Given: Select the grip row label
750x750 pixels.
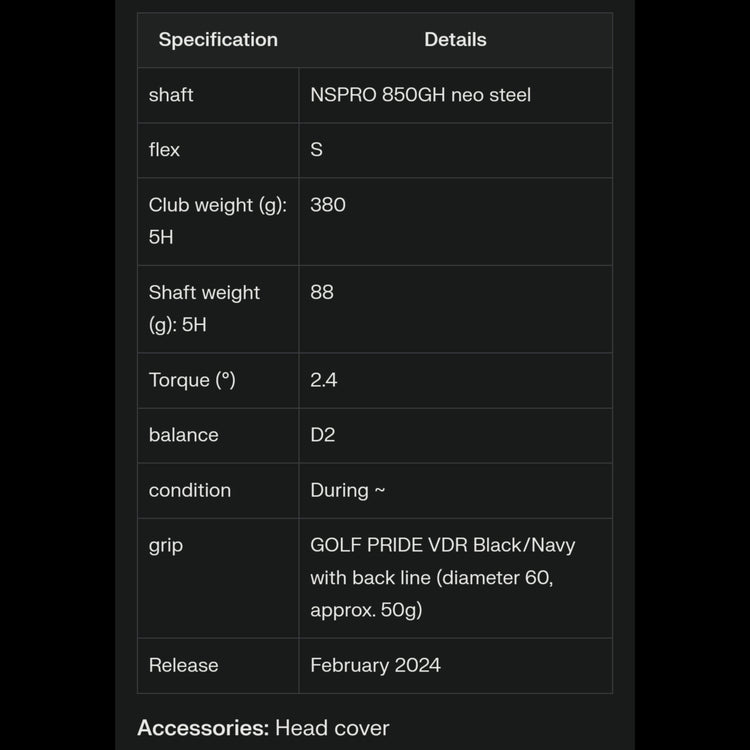Looking at the screenshot, I should (165, 546).
